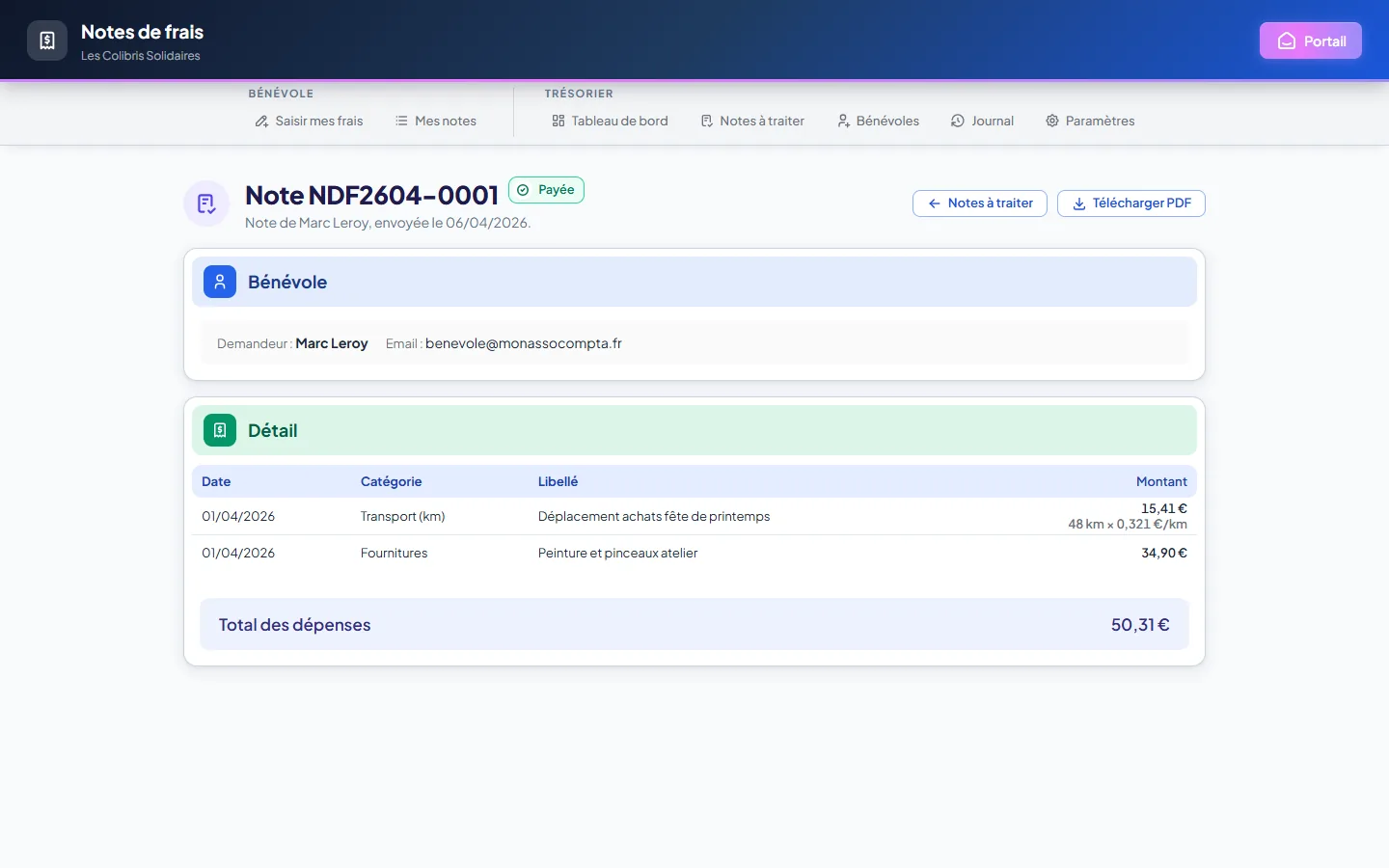This screenshot has height=868, width=1389.
Task: Click the blue person icon in Bénévole header
Action: 220,282
